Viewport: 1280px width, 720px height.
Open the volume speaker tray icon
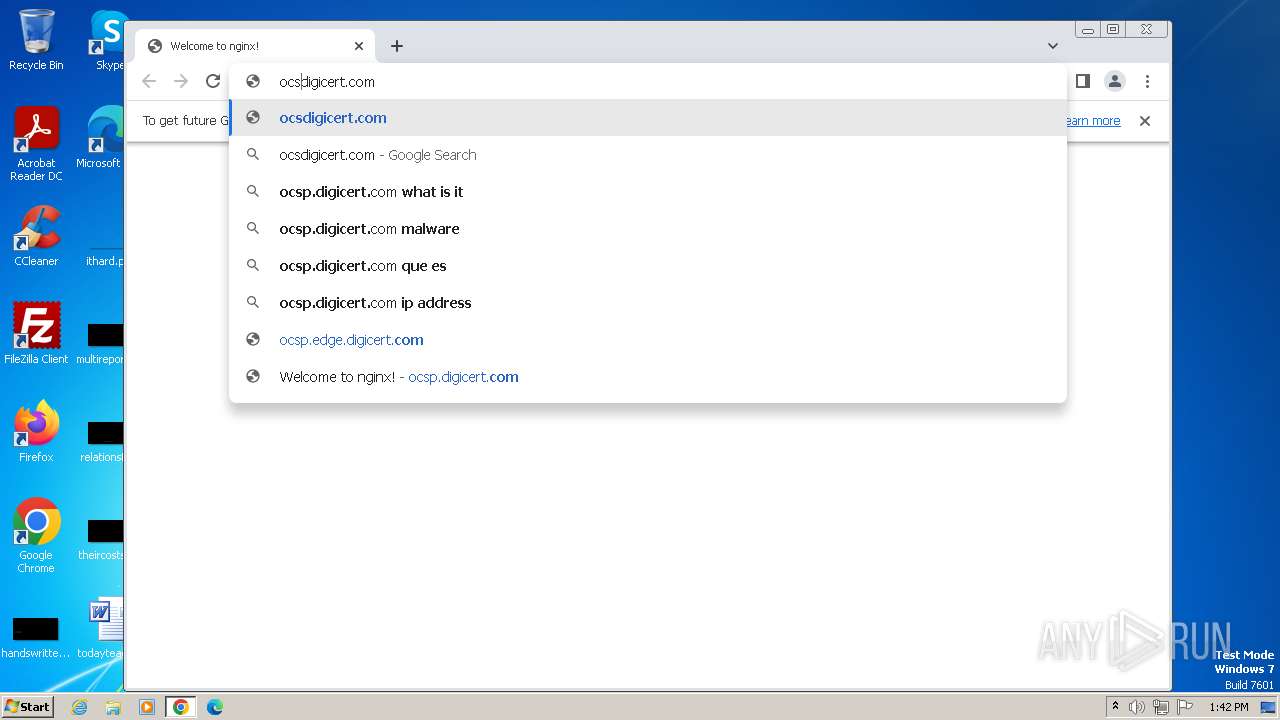[1137, 707]
